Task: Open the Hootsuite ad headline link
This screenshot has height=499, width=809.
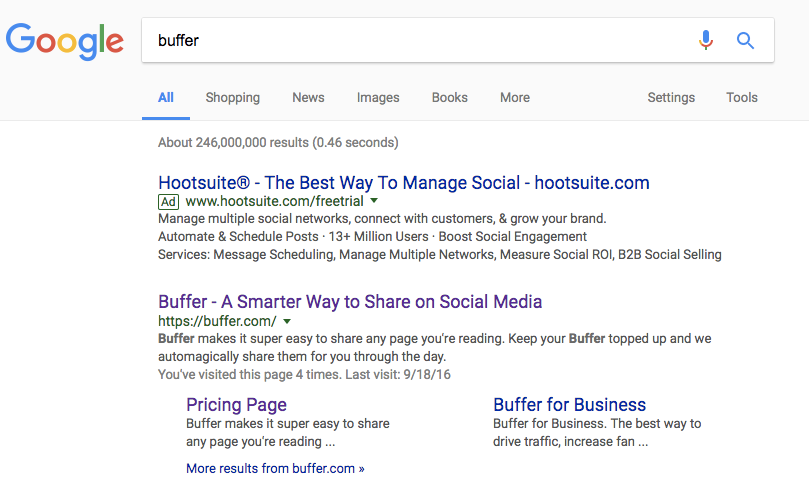Action: (403, 183)
